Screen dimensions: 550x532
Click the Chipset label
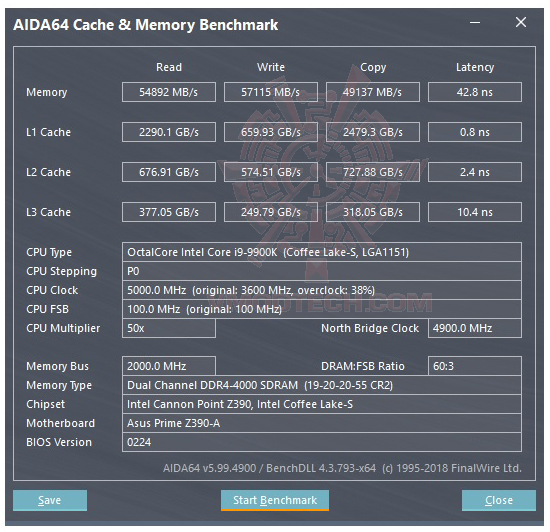pos(45,404)
